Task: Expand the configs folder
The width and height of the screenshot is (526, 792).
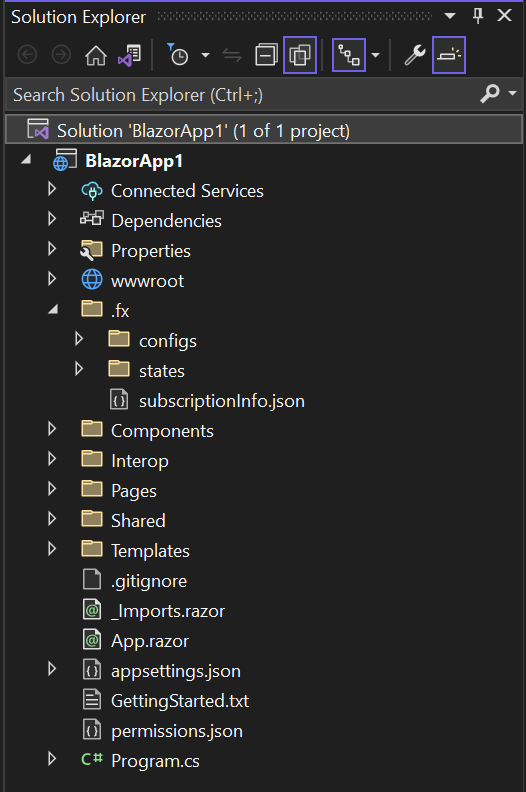Action: (x=79, y=338)
